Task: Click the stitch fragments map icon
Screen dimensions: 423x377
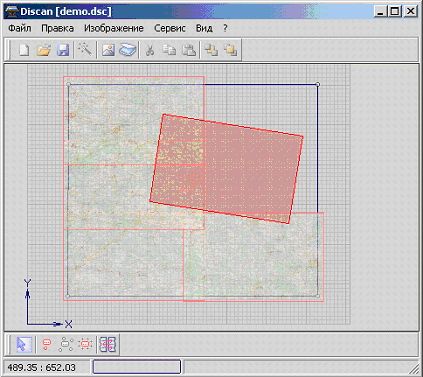Action: click(x=108, y=344)
